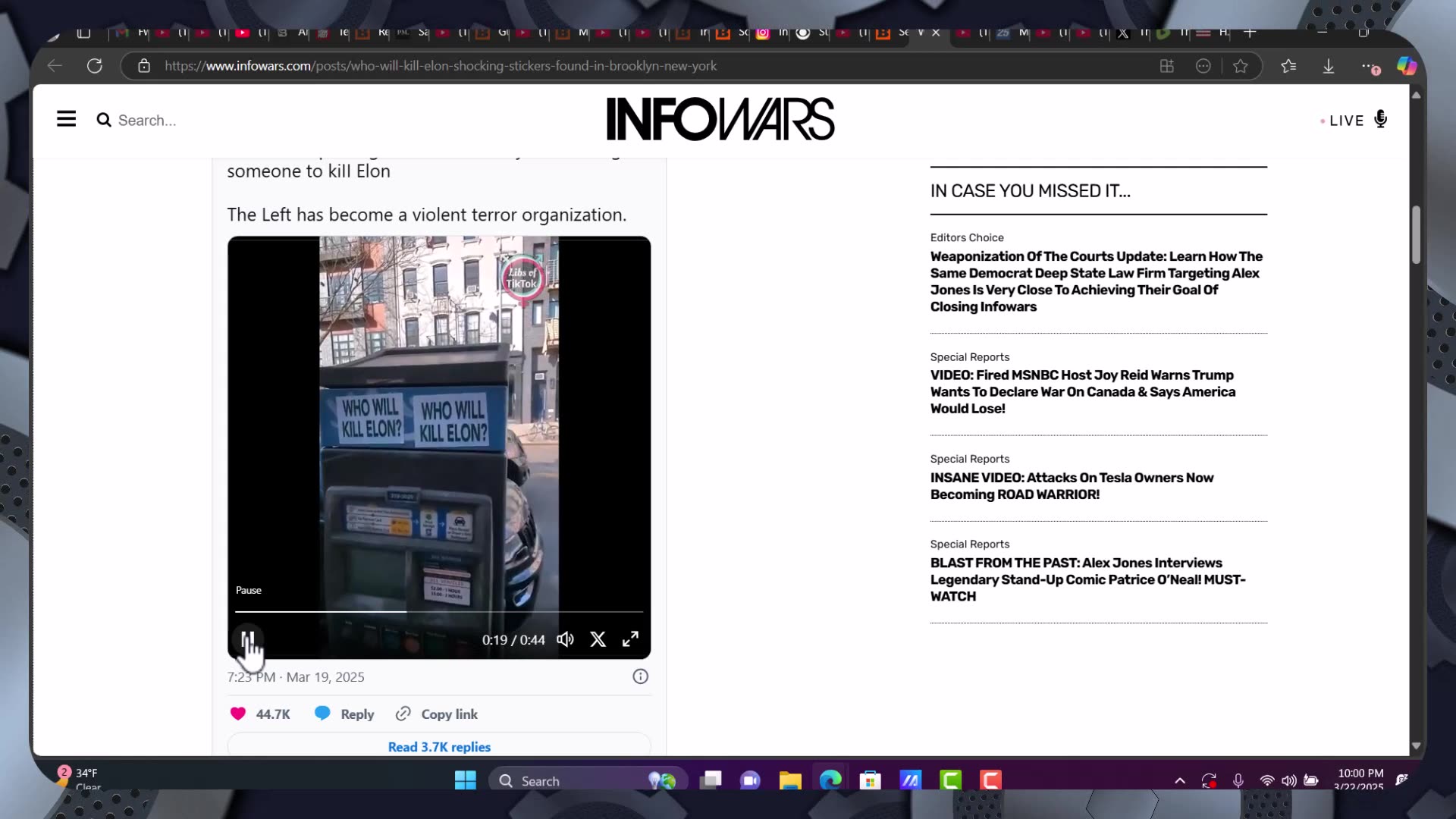Open Microsoft Store from the taskbar

(x=871, y=780)
